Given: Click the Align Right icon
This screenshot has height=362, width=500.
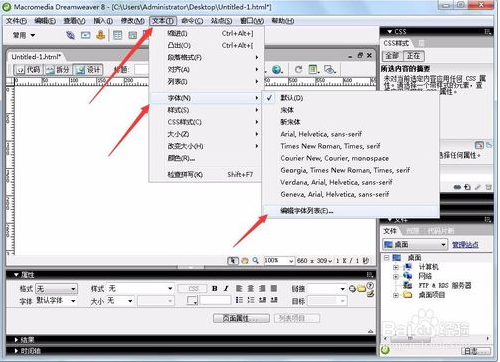Looking at the screenshot, I should coord(262,289).
